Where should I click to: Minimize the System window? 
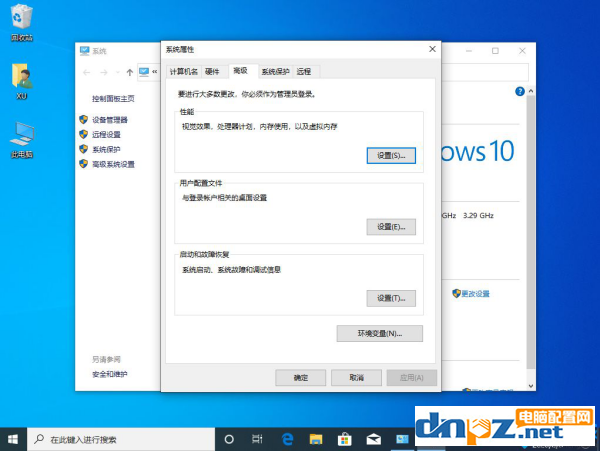tap(469, 51)
